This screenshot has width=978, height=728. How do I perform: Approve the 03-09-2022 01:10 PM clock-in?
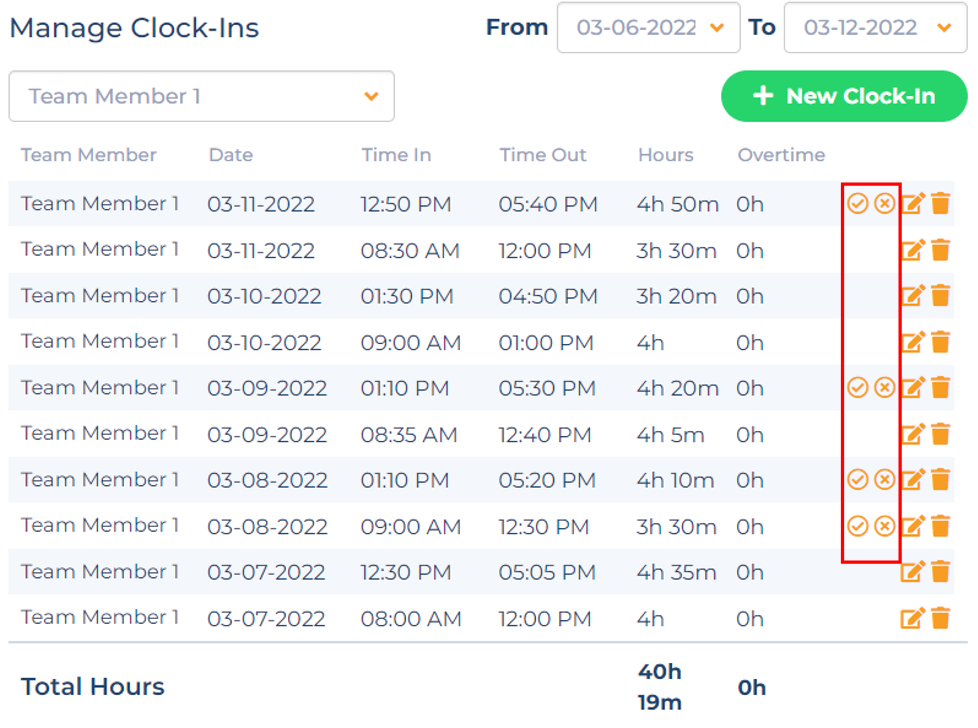(x=858, y=387)
